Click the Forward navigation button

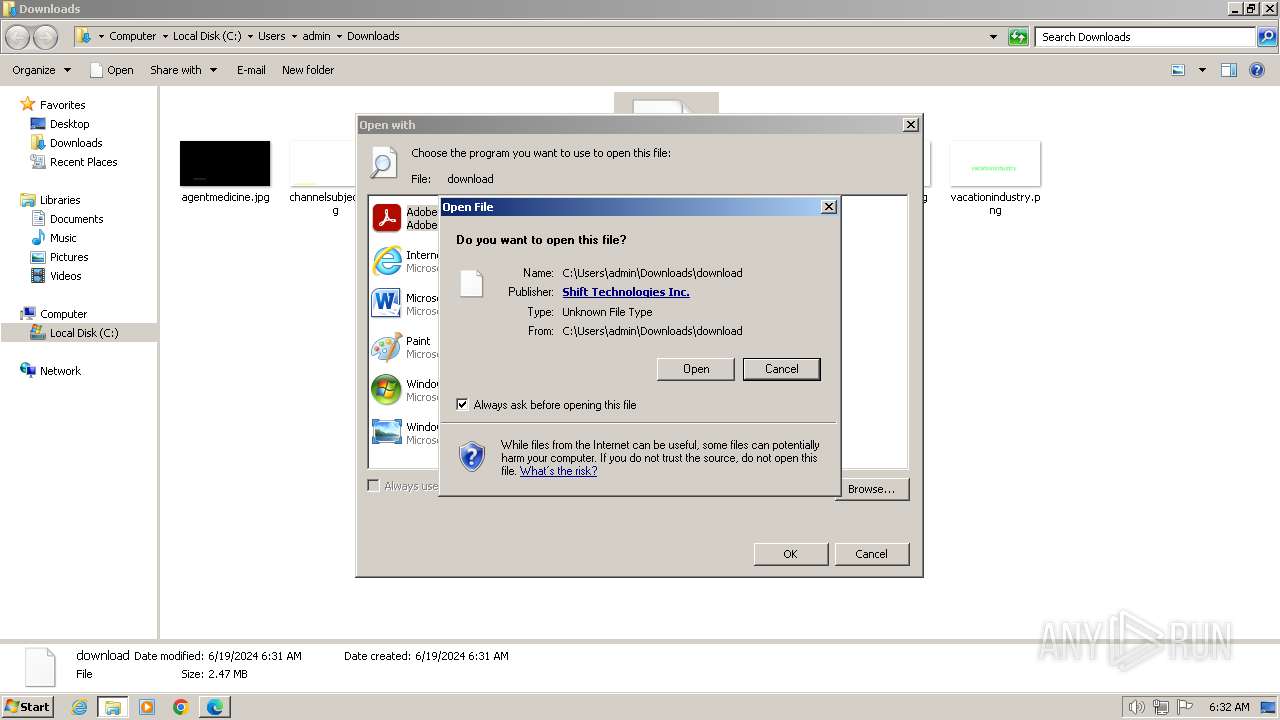(x=45, y=37)
